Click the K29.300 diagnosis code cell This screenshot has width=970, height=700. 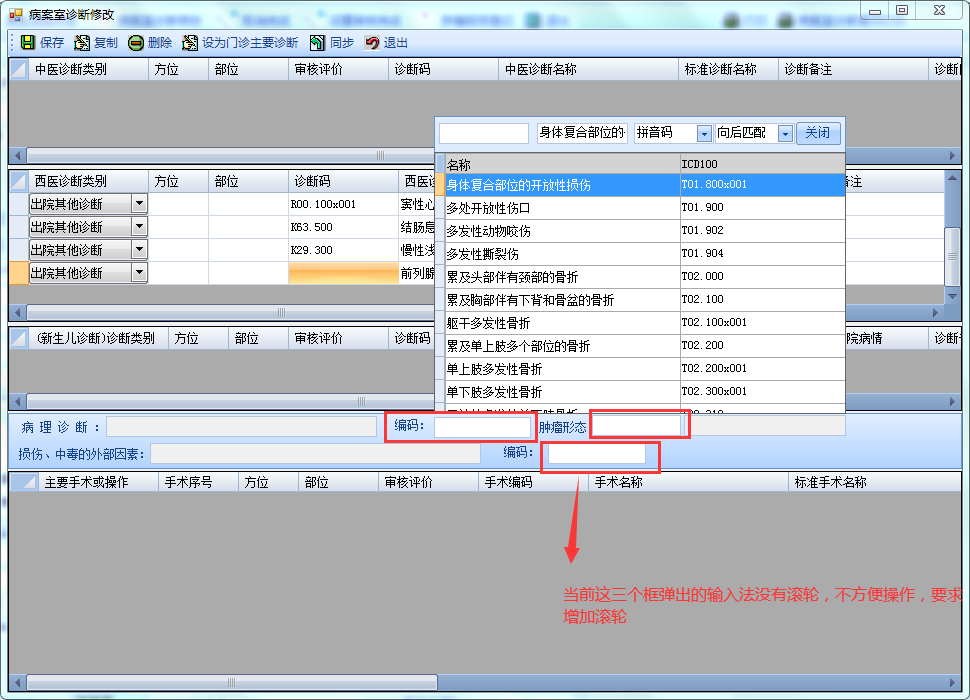(x=343, y=250)
